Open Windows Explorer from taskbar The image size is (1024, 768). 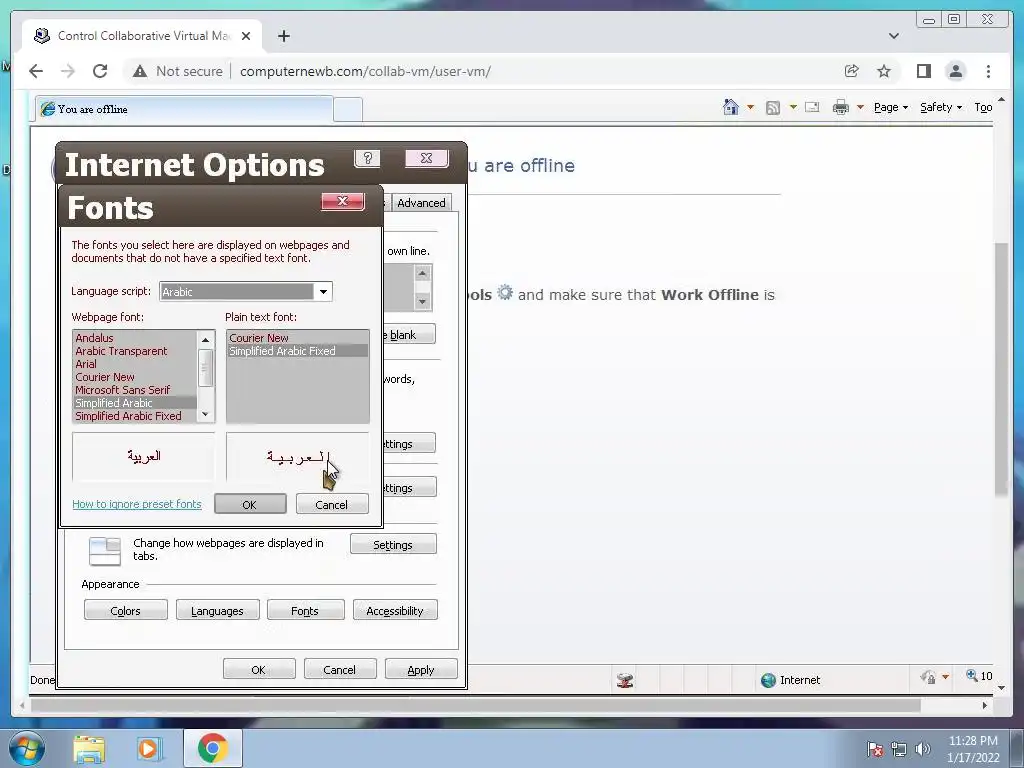[x=89, y=749]
